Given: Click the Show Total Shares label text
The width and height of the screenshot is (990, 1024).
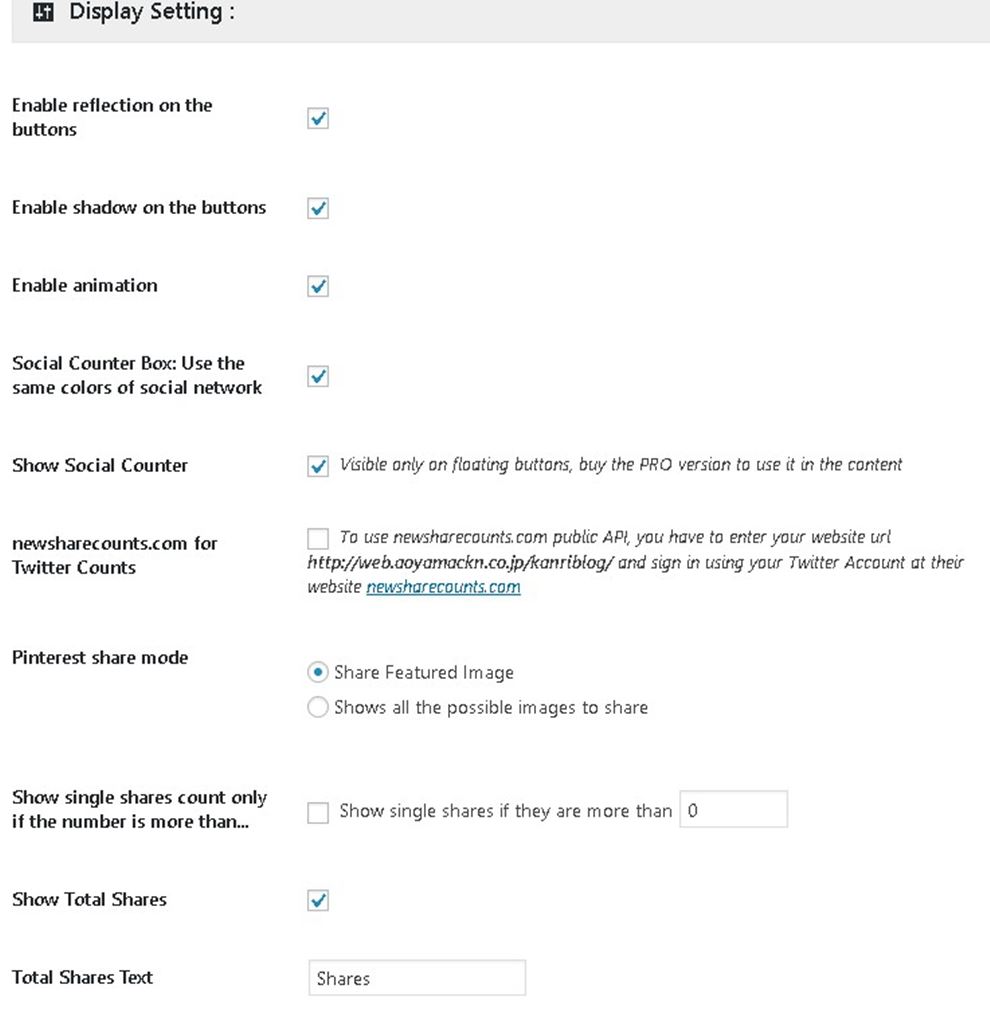Looking at the screenshot, I should pos(89,899).
